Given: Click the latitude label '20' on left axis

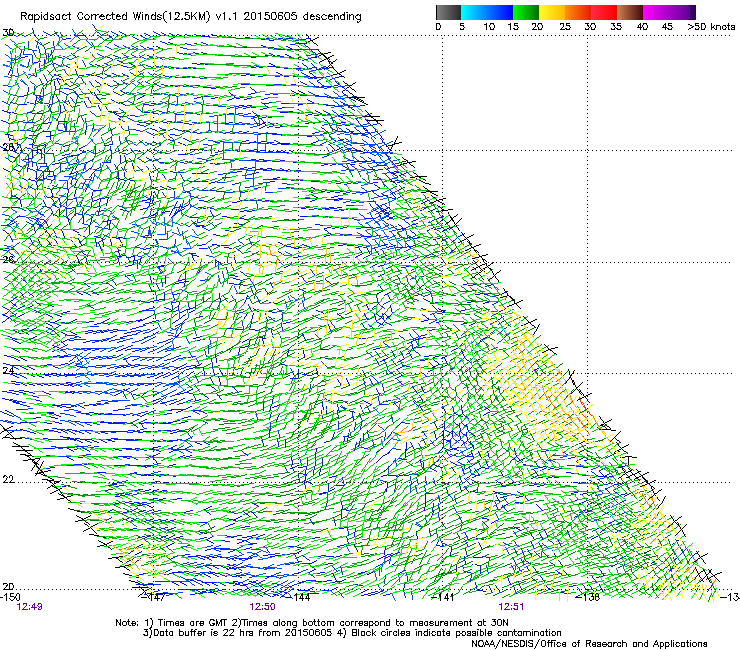Looking at the screenshot, I should click(8, 587).
